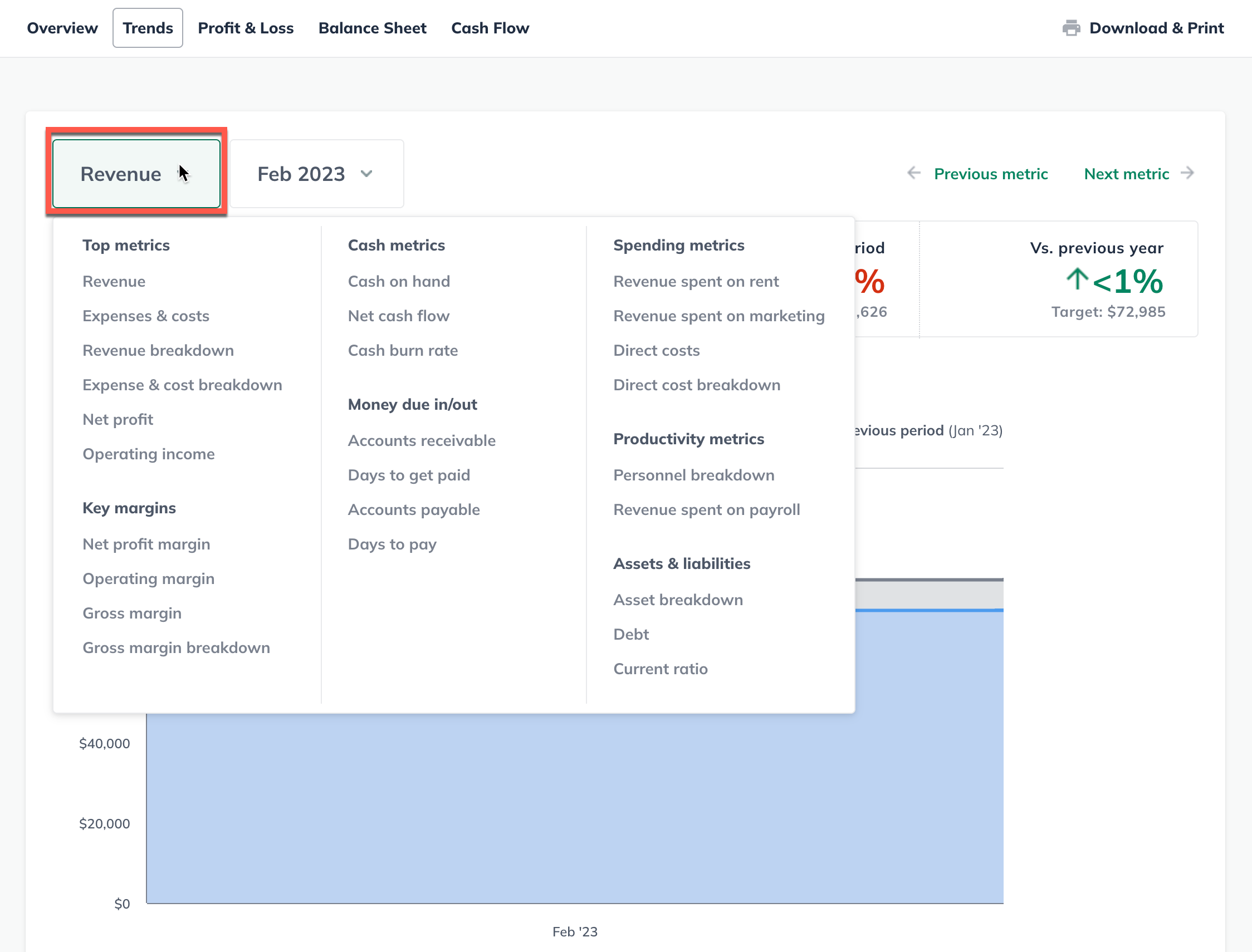Select Net profit from Top metrics
Screen dimensions: 1252x952
pos(118,419)
